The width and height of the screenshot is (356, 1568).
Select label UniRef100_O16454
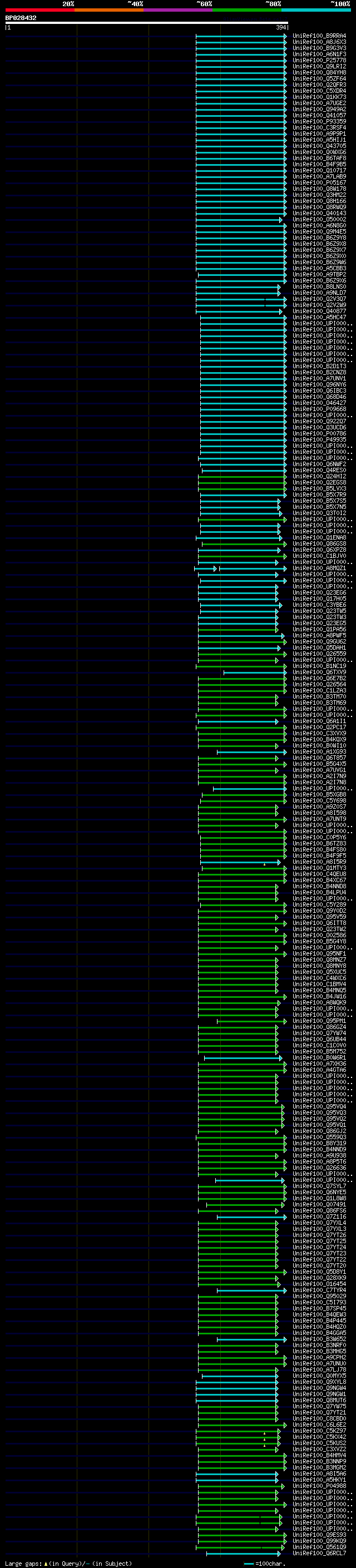tap(319, 1284)
